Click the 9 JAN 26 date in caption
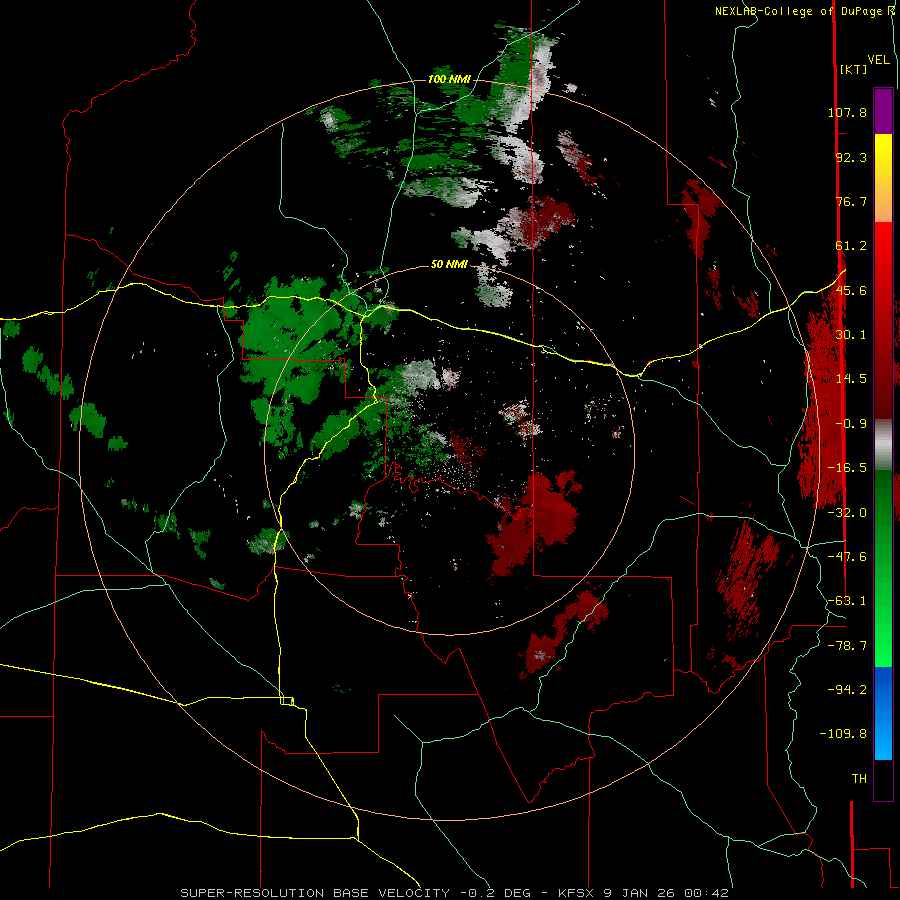The width and height of the screenshot is (900, 900). [639, 893]
